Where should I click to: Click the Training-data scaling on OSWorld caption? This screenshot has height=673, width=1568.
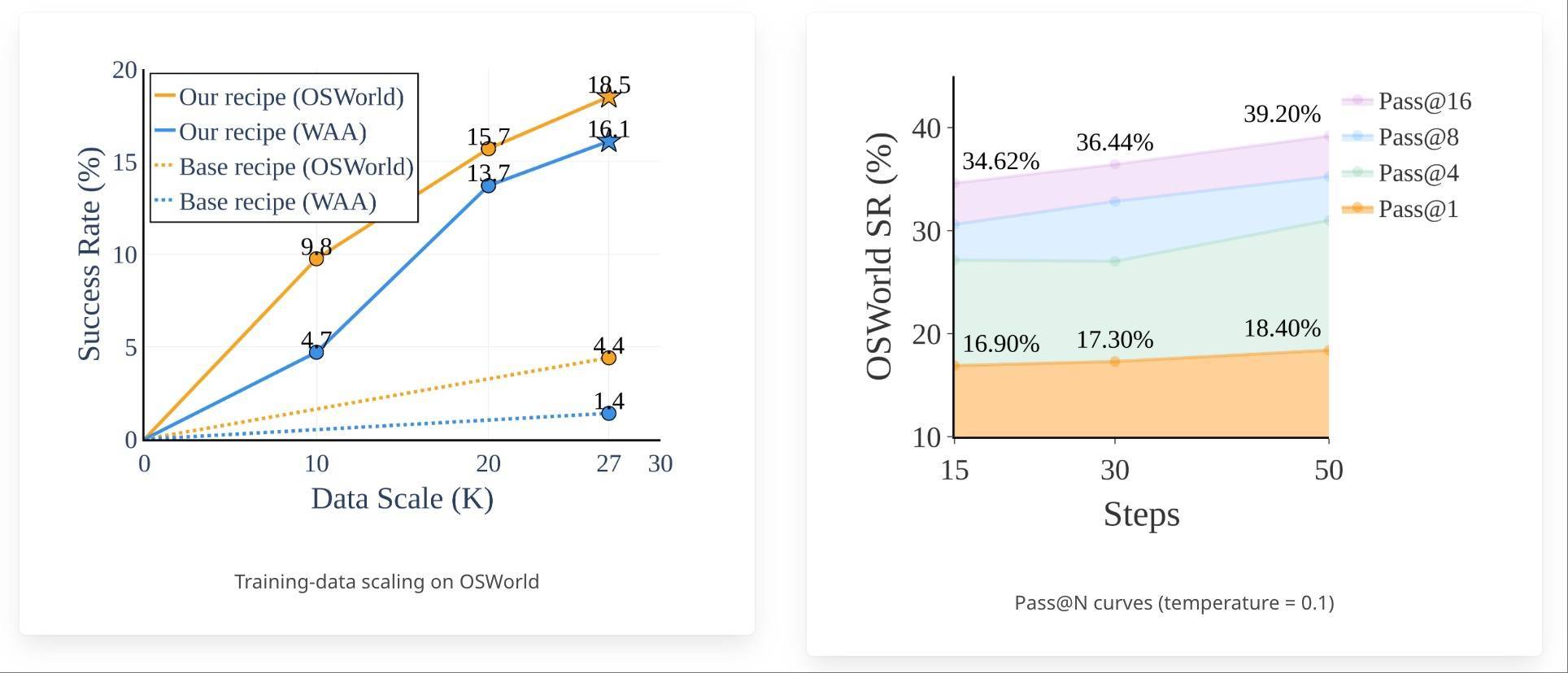386,582
